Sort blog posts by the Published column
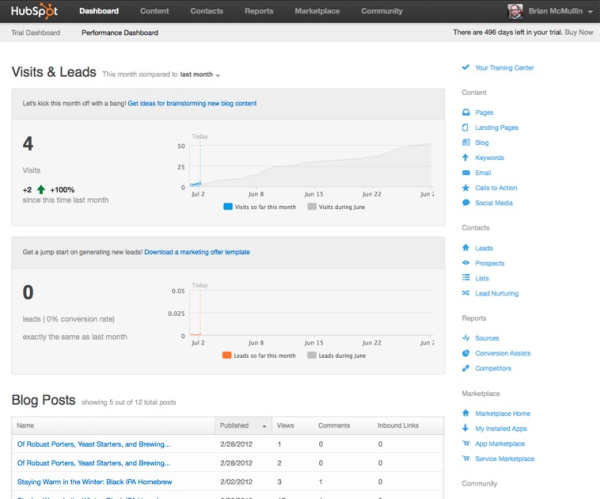Viewport: 600px width, 499px height. (243, 426)
